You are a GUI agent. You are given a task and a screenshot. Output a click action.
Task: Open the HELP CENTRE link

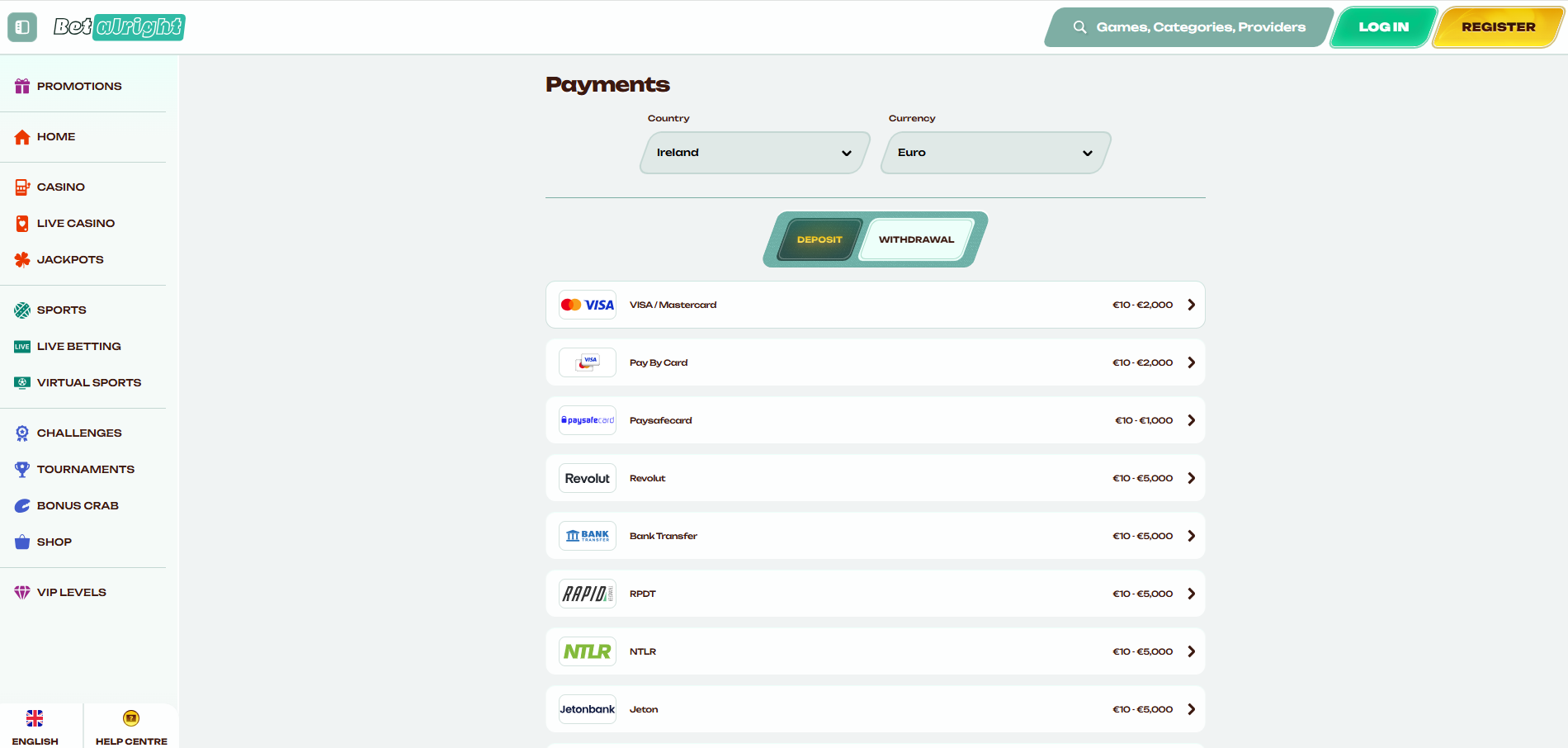click(131, 741)
